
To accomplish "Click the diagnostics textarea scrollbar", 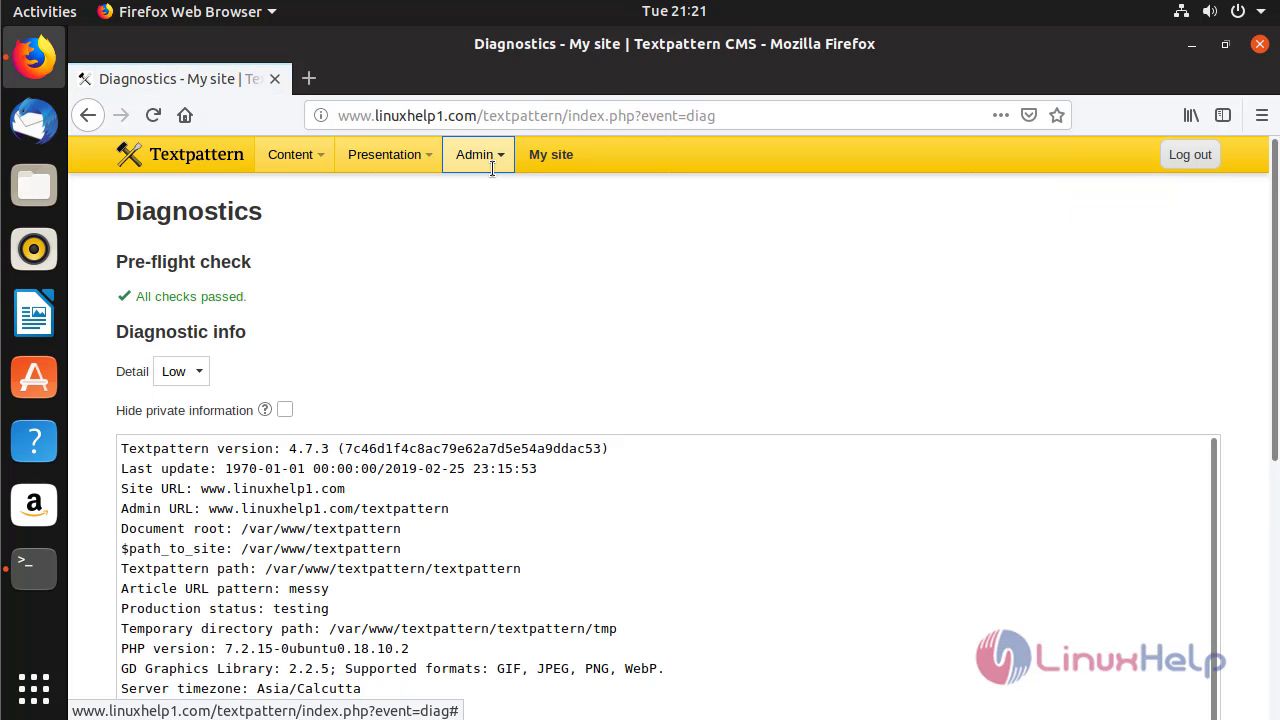I will coord(1216,578).
